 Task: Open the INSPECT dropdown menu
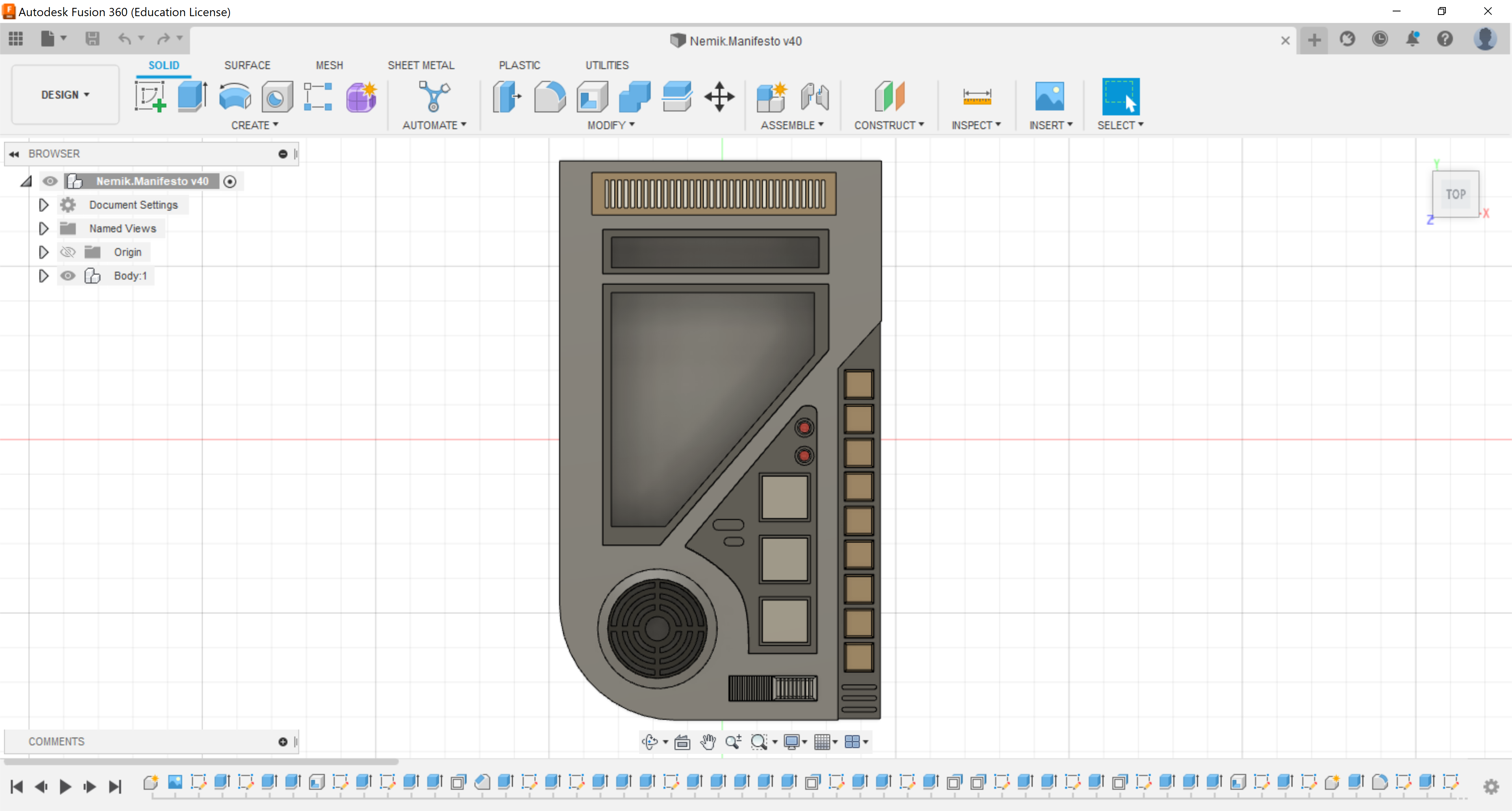(976, 125)
